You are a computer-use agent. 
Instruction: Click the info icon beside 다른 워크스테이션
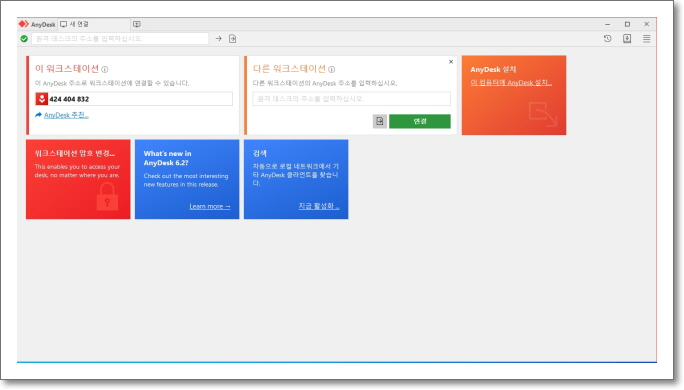[x=332, y=69]
